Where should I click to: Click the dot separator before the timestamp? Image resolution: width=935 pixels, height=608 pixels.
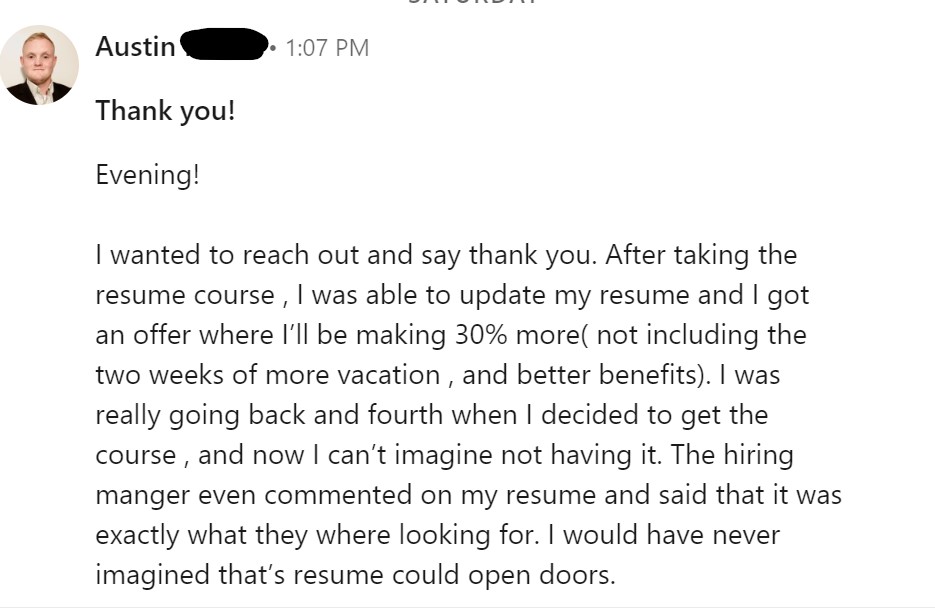pos(273,47)
